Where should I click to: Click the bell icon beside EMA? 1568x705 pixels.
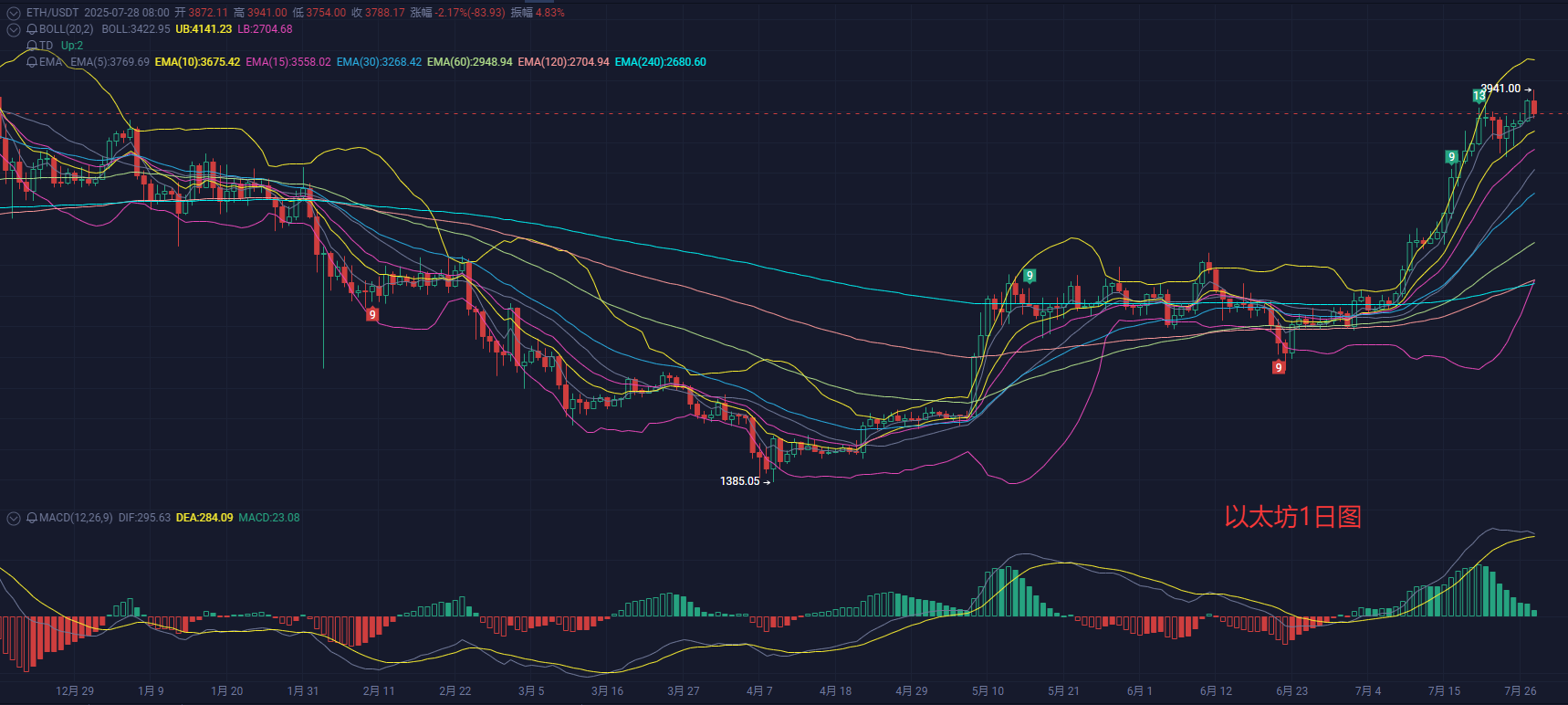32,62
